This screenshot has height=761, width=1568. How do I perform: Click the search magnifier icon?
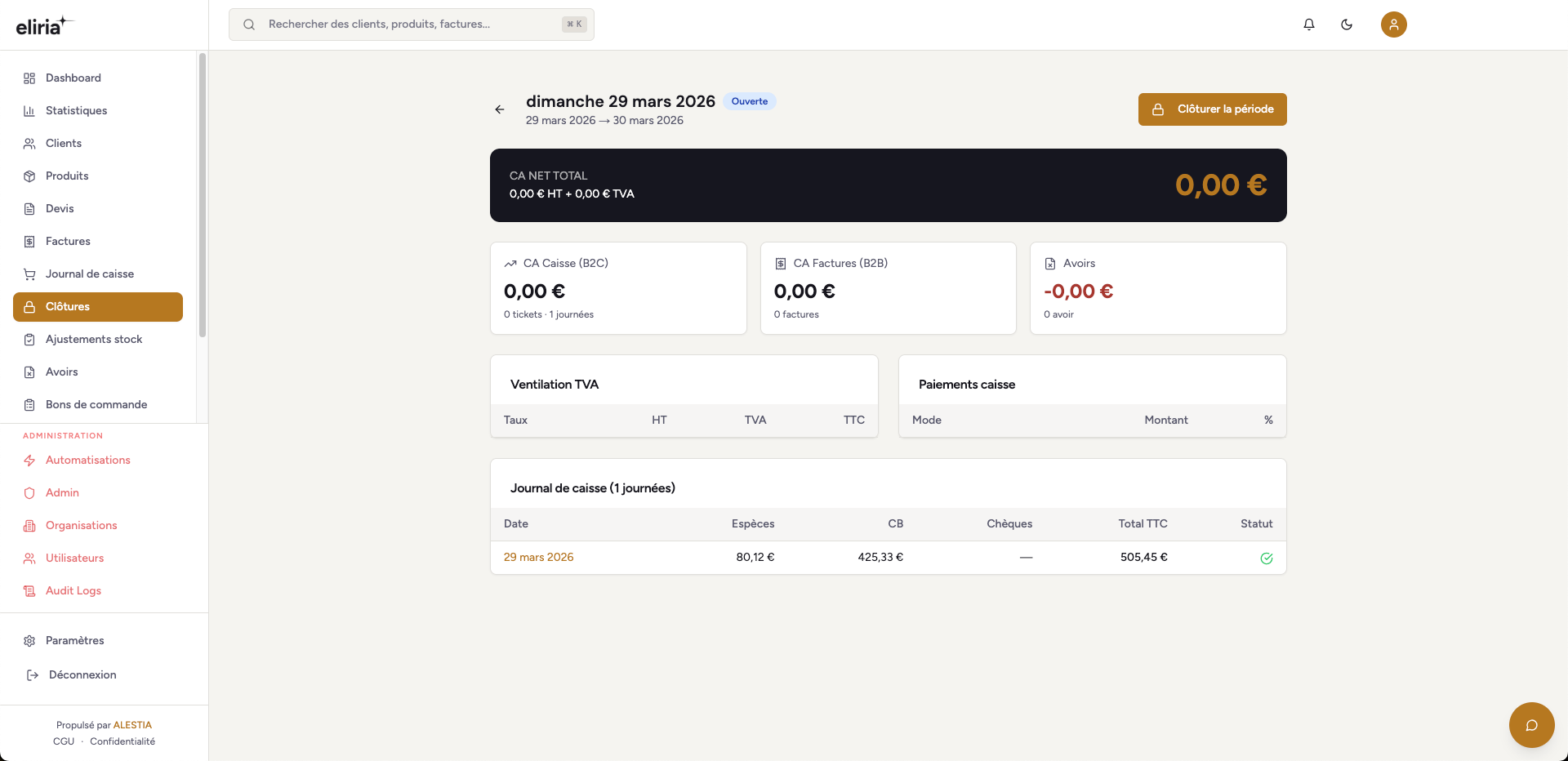tap(249, 24)
